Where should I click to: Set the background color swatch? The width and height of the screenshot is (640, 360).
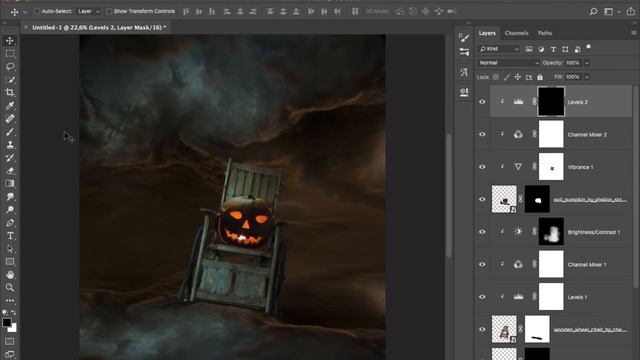(x=14, y=328)
